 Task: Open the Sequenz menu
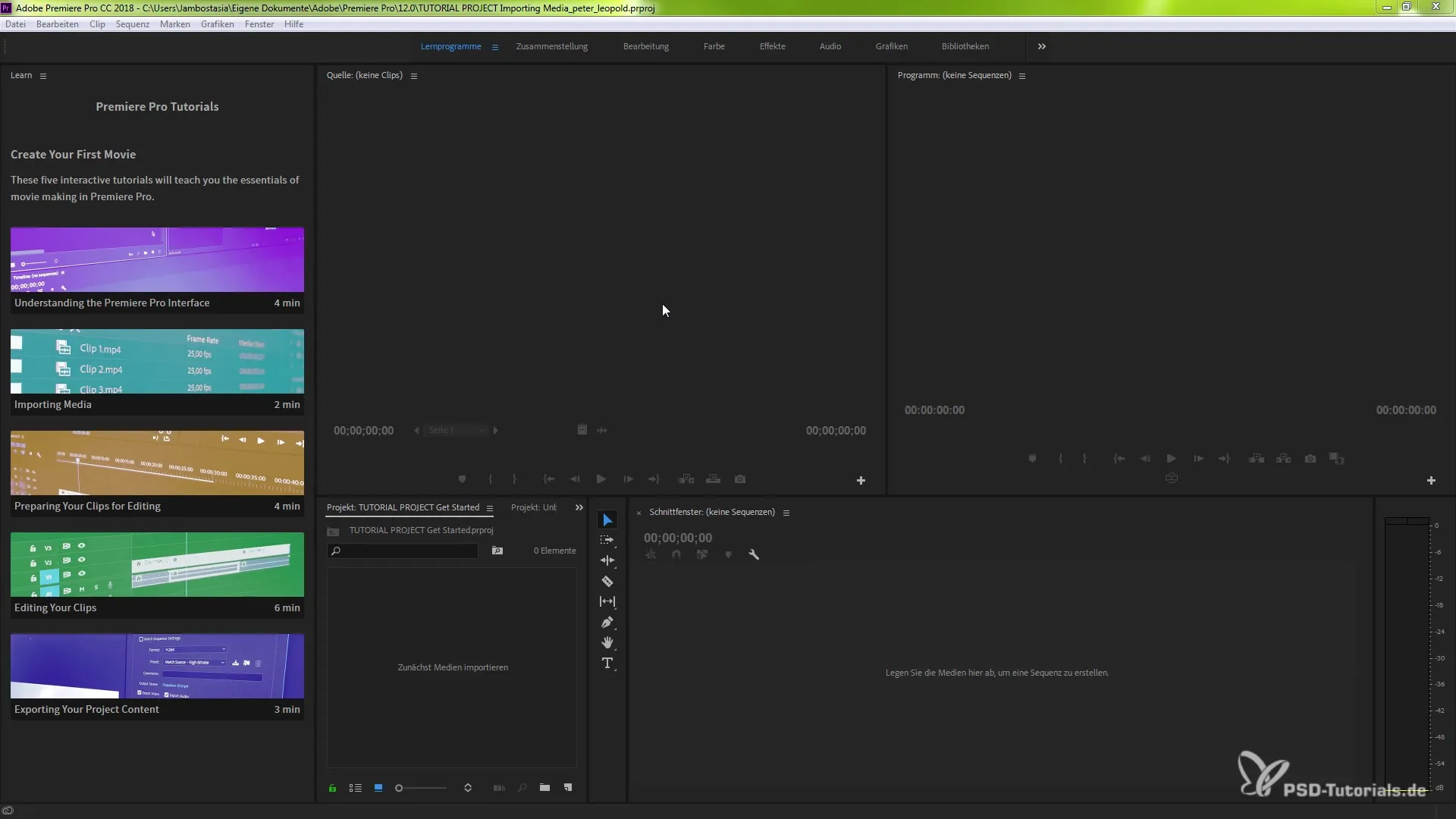[x=133, y=24]
